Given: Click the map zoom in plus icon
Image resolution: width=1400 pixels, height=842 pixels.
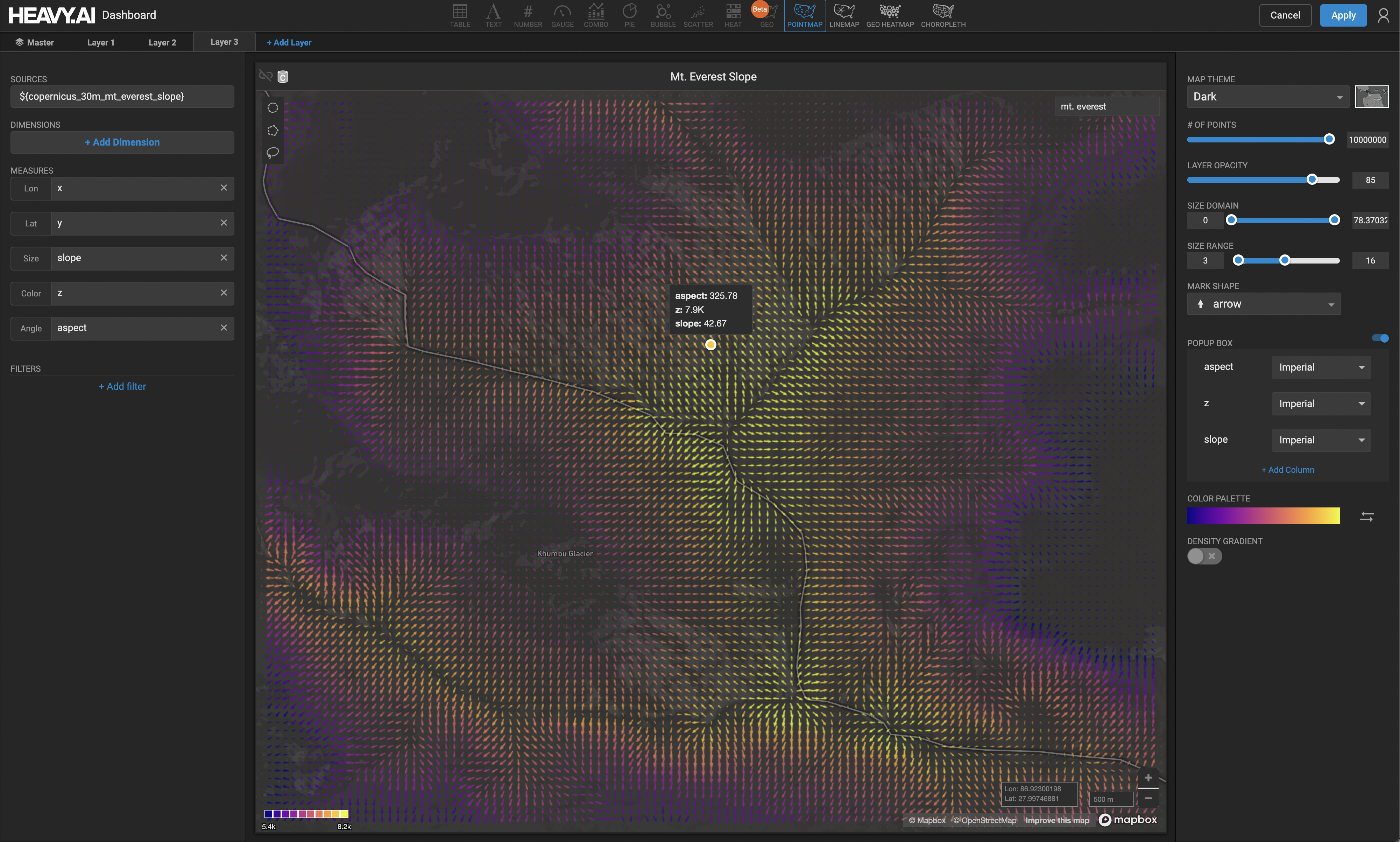Looking at the screenshot, I should [1148, 778].
